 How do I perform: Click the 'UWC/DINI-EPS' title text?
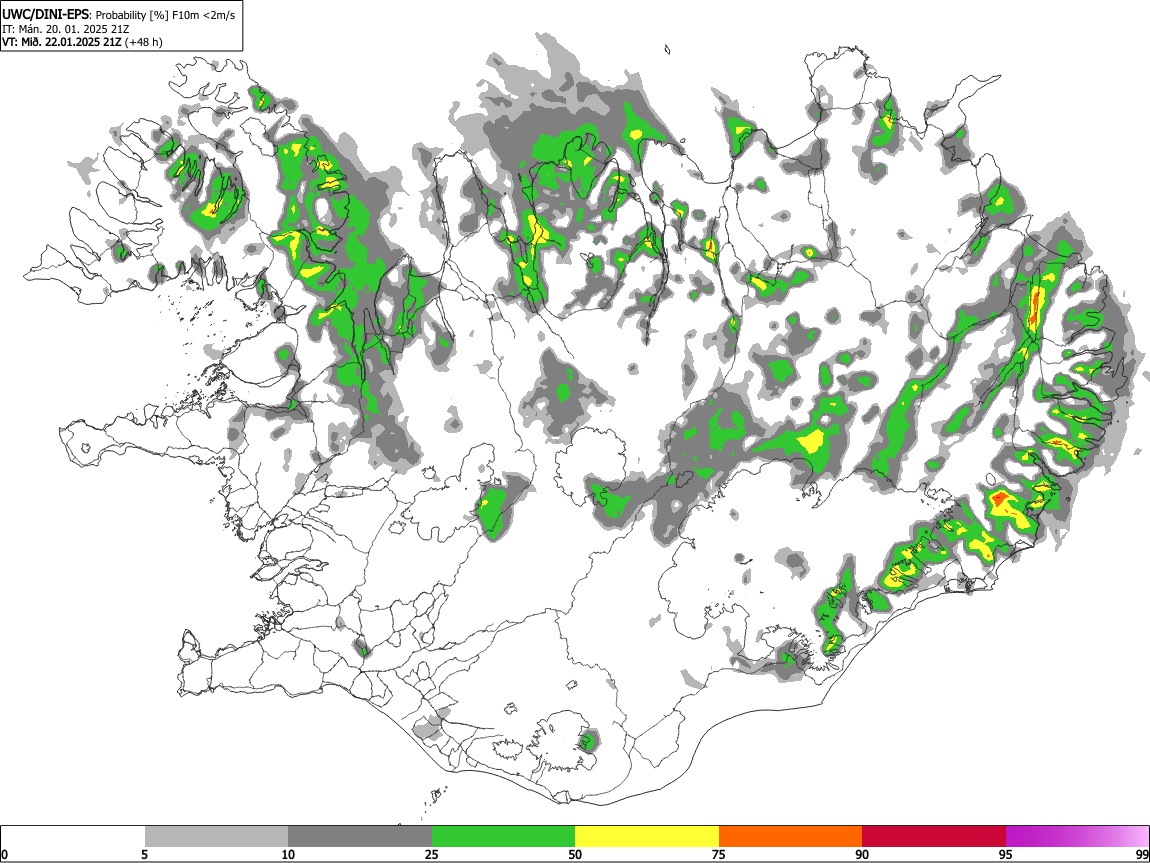(45, 15)
